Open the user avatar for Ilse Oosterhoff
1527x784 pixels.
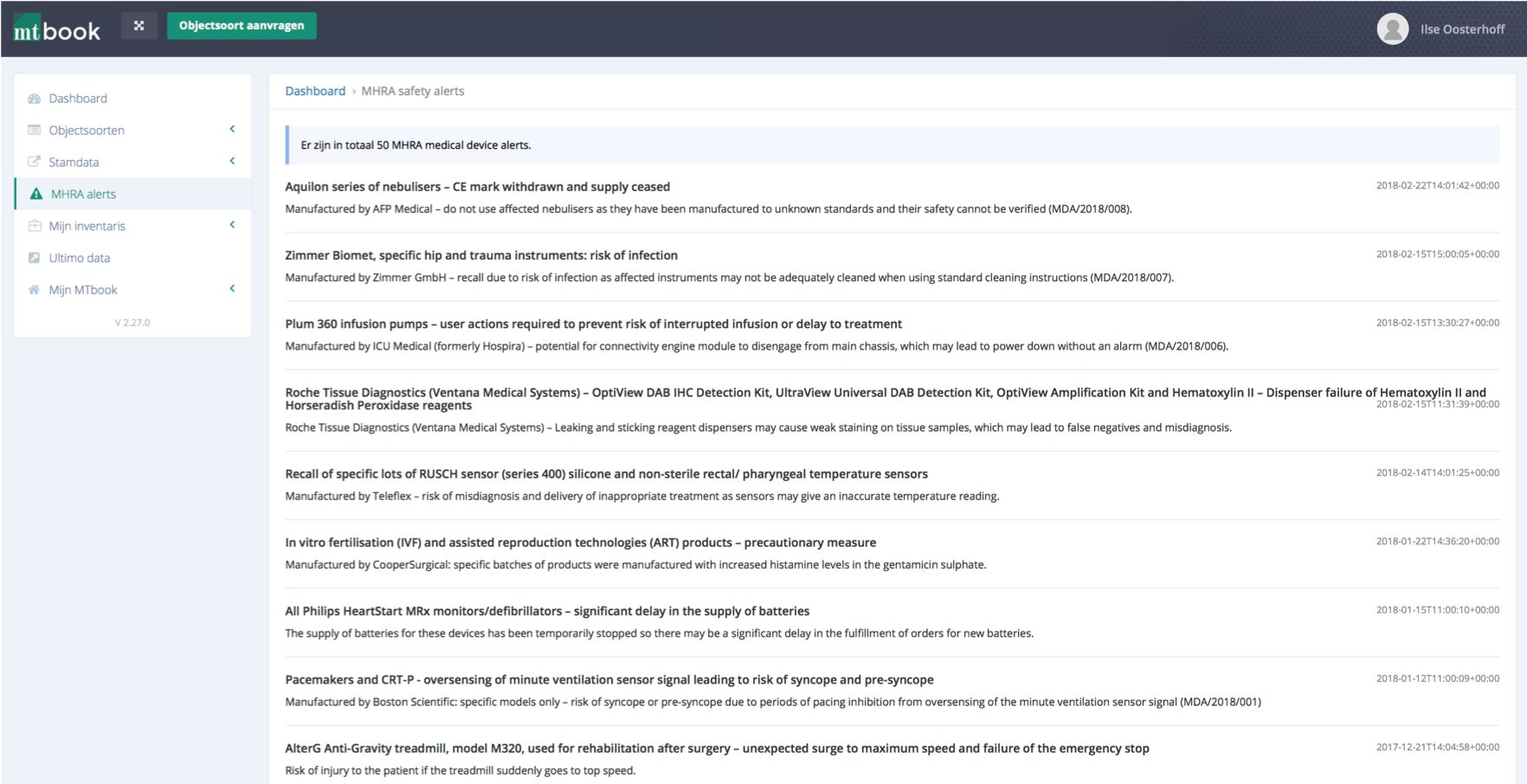click(1393, 29)
